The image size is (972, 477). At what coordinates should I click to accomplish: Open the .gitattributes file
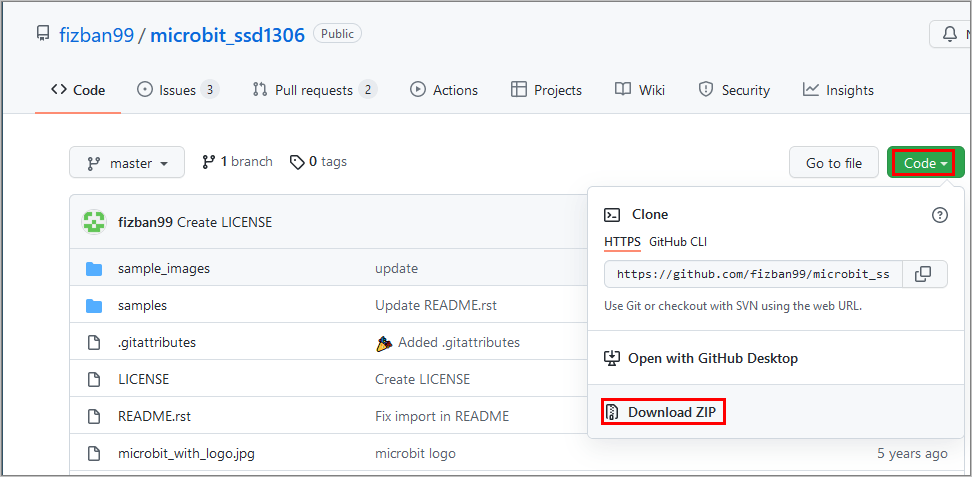click(157, 342)
